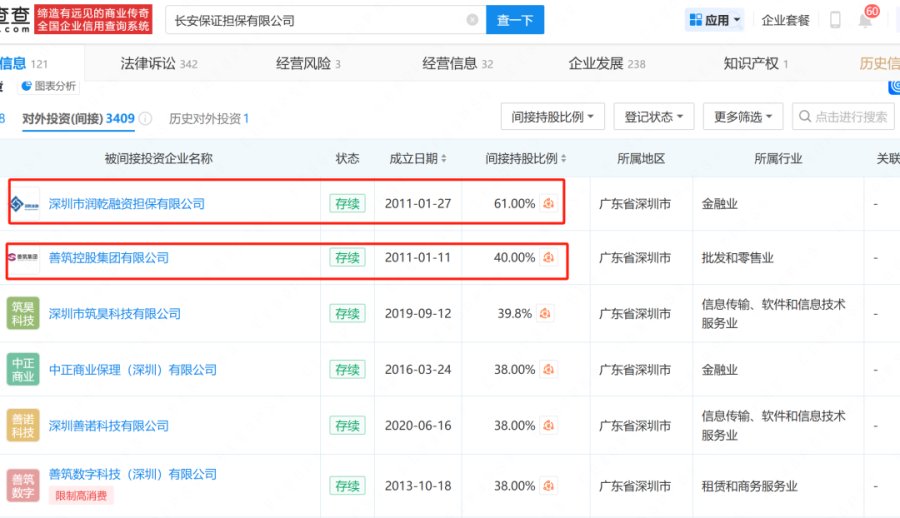Open 善筑数字科技（深圳）有限公司 link
The width and height of the screenshot is (900, 518).
pos(133,474)
